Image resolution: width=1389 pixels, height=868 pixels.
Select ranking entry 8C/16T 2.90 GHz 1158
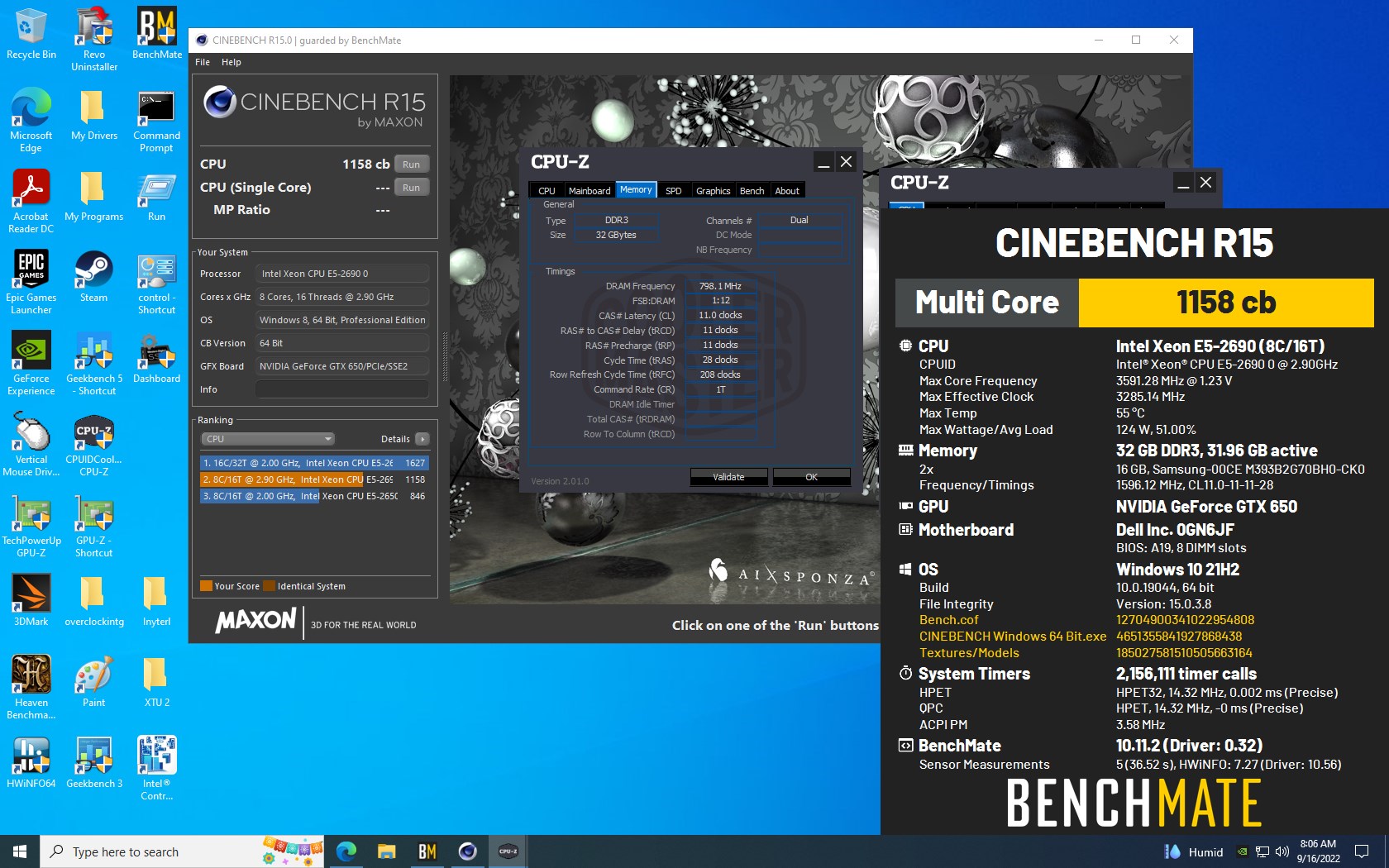point(314,479)
